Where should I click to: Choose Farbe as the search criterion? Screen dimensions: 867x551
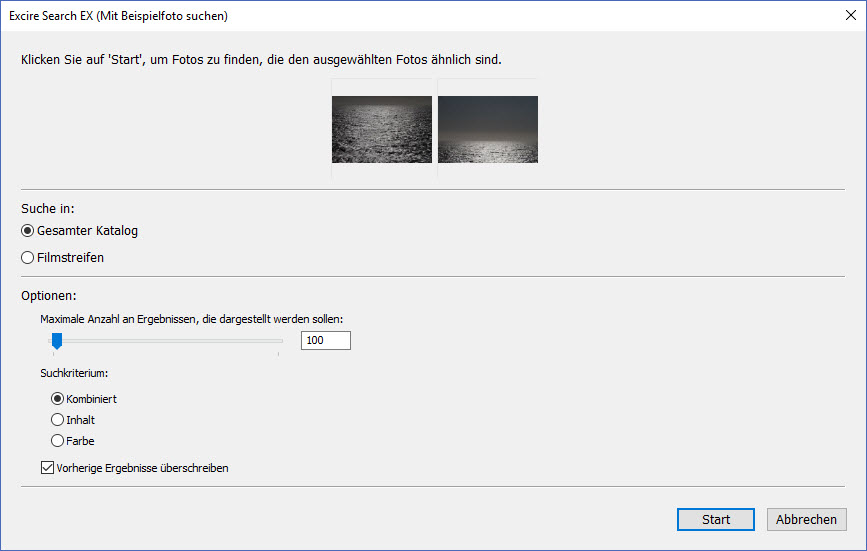tap(57, 440)
